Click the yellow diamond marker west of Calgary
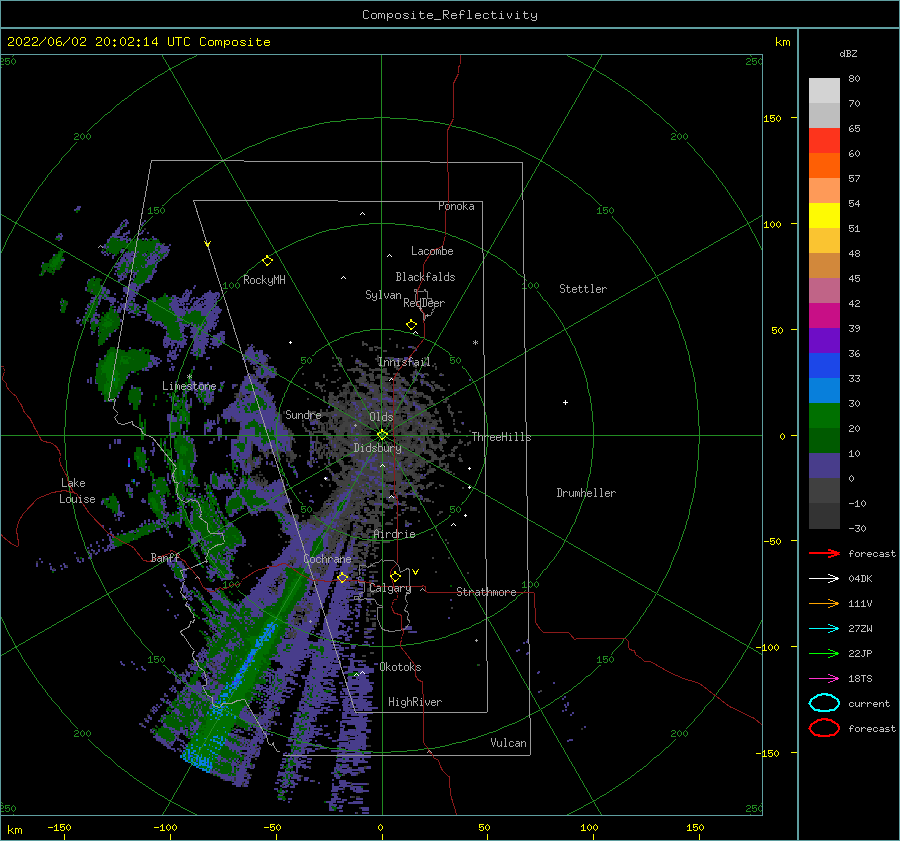Image resolution: width=900 pixels, height=841 pixels. [x=342, y=577]
